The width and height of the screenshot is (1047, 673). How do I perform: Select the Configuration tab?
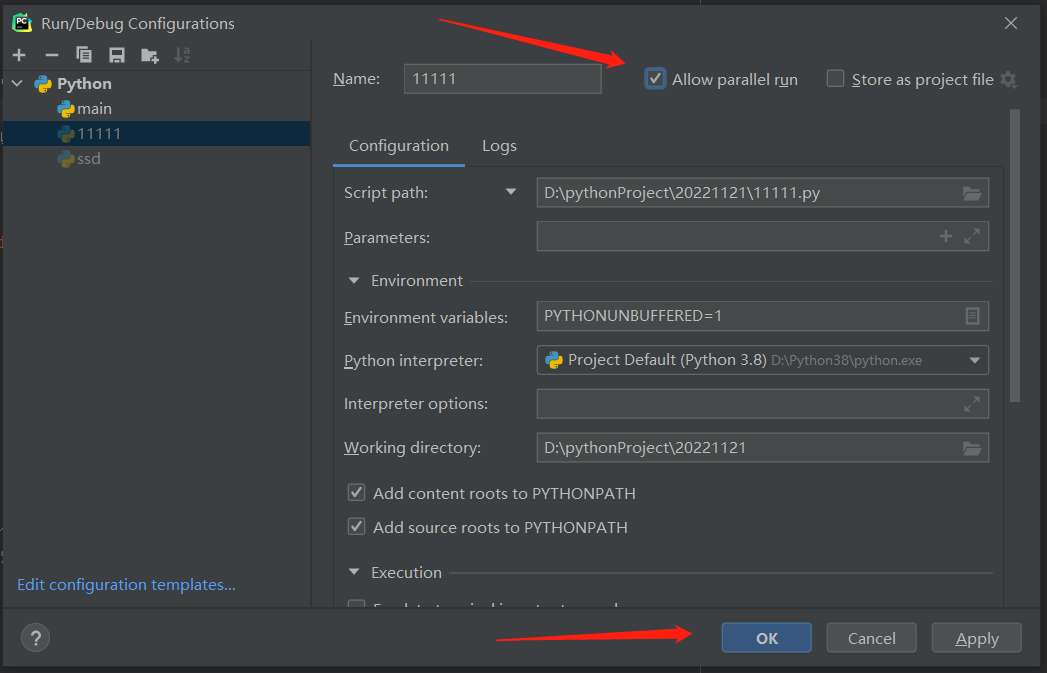[399, 146]
